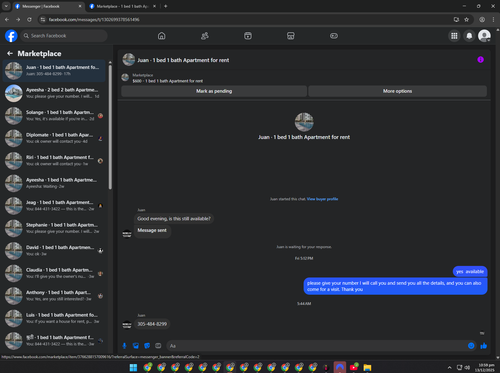Open conversation info purple icon

point(480,60)
